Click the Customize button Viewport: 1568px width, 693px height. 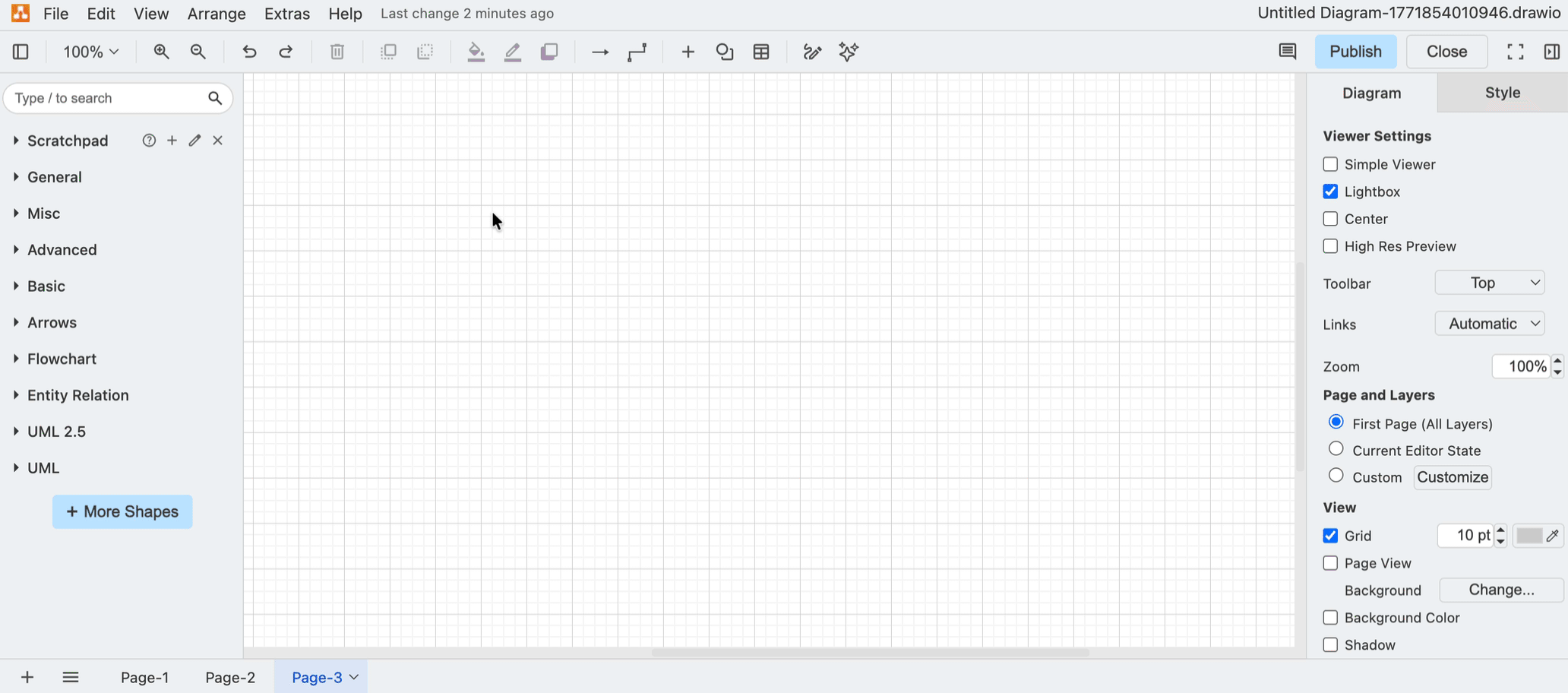coord(1453,477)
